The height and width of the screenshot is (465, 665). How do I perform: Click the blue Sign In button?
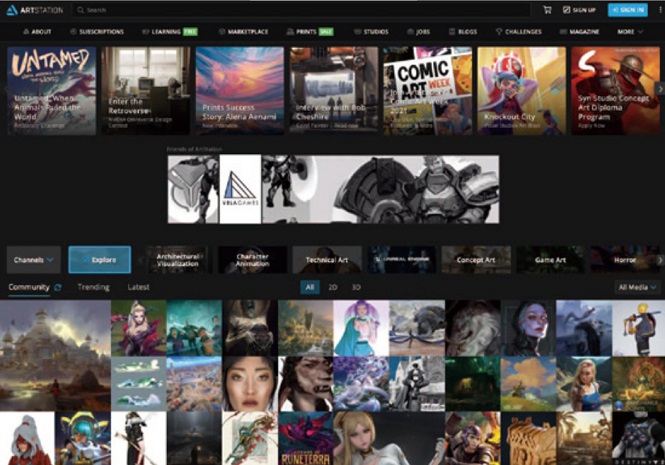pyautogui.click(x=628, y=10)
